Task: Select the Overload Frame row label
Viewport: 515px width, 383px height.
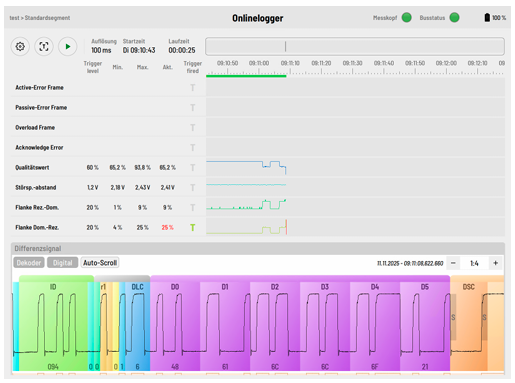Action: point(35,128)
